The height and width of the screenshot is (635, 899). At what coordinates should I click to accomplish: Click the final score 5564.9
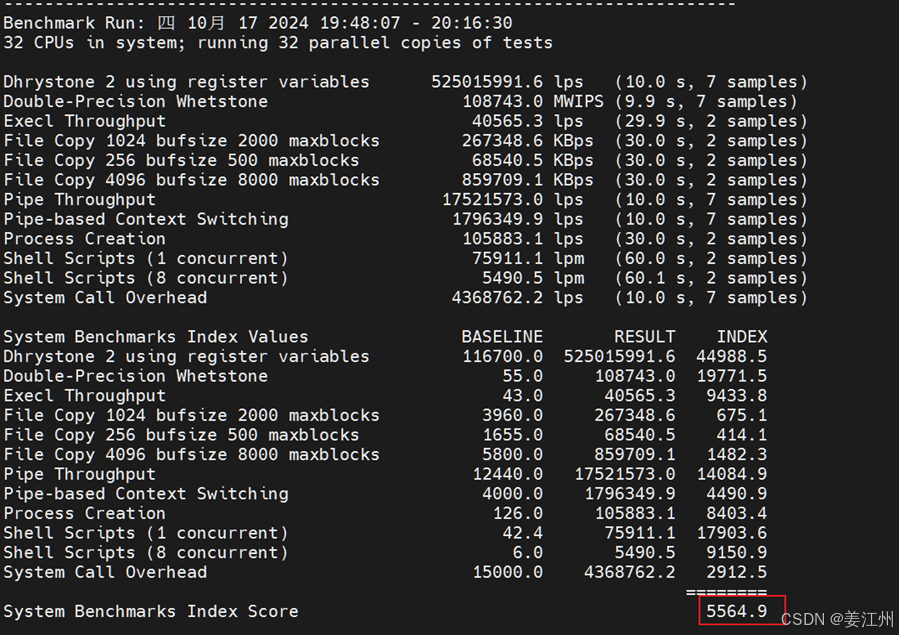coord(737,612)
